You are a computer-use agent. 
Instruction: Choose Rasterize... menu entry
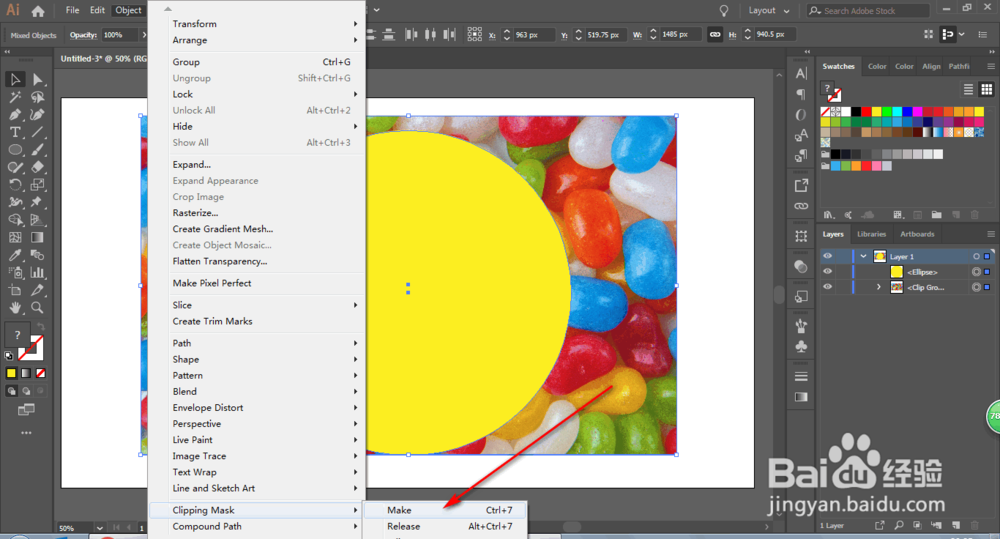pos(256,213)
